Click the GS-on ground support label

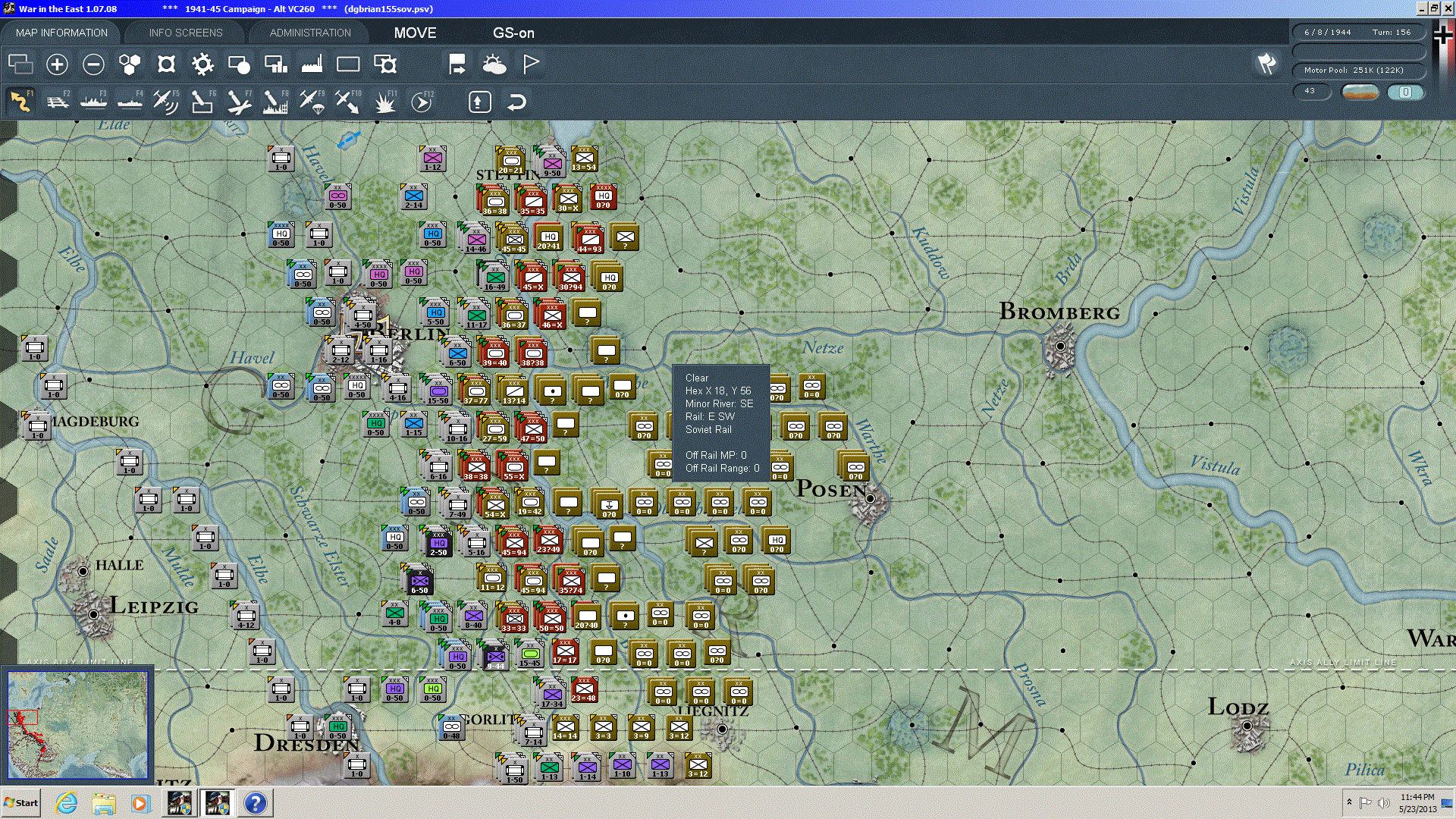tap(513, 33)
